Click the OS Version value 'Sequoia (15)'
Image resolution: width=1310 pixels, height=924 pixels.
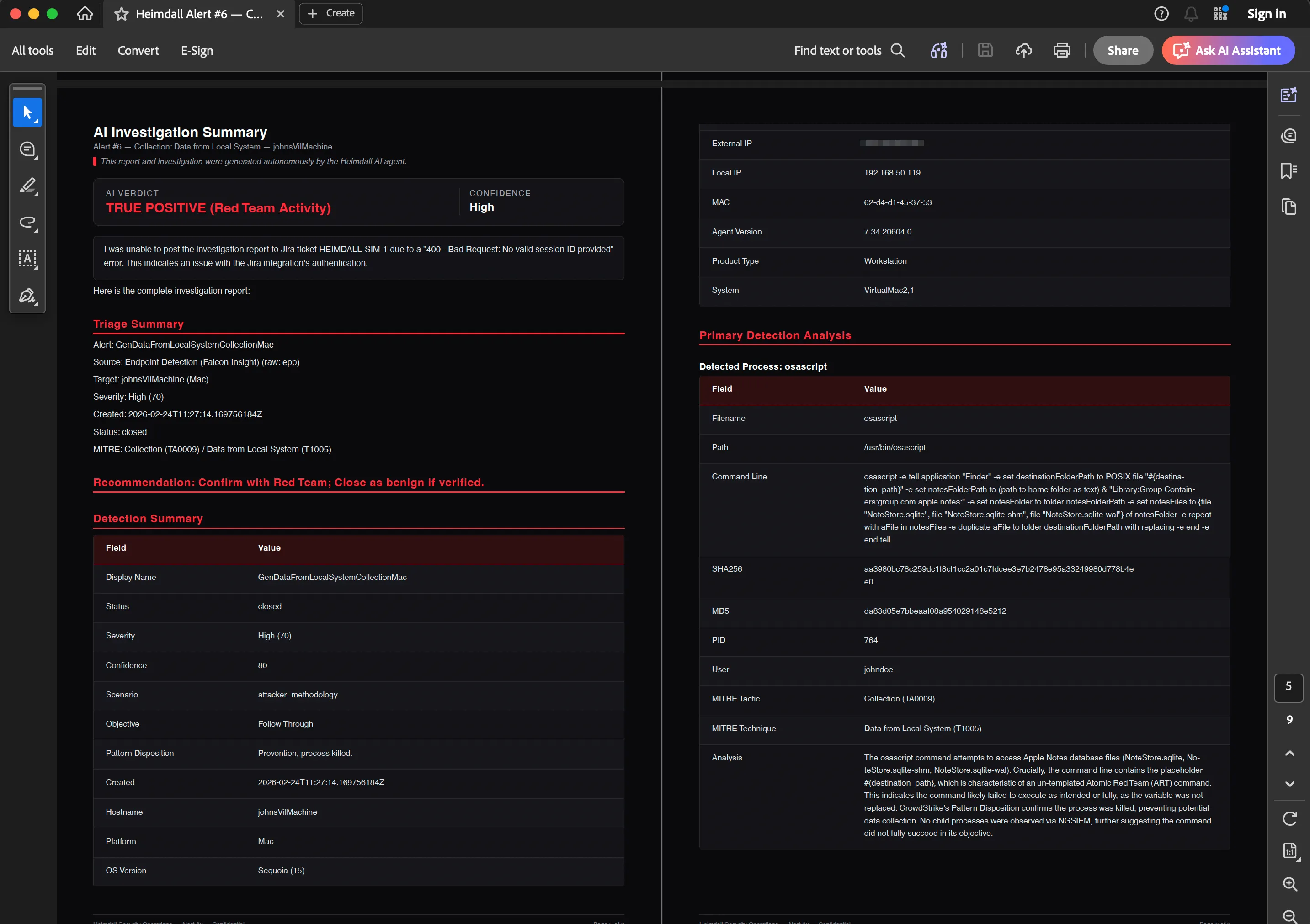click(x=281, y=871)
